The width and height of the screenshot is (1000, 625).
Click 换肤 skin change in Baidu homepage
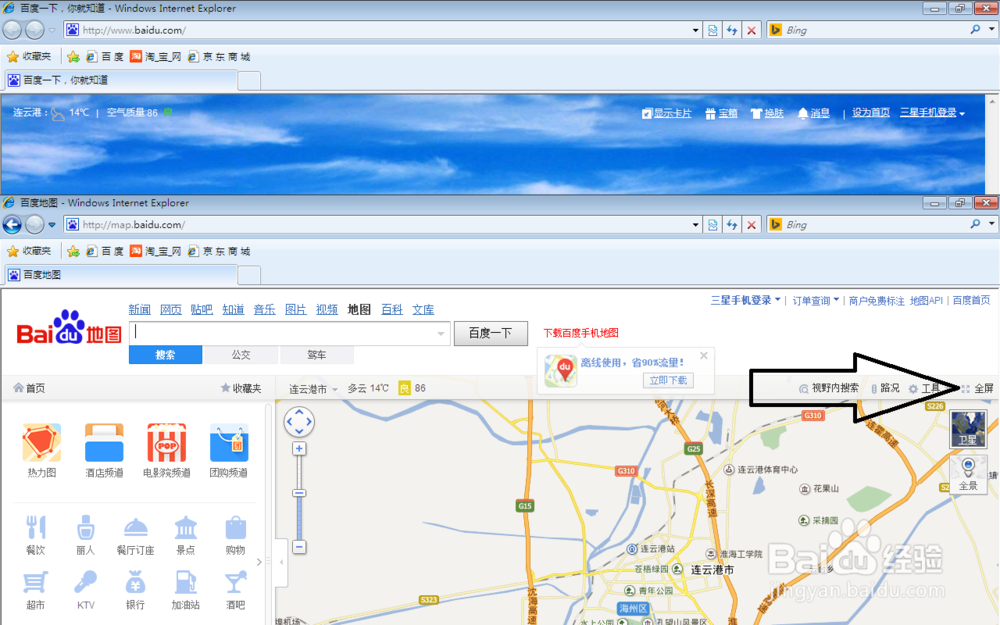click(x=767, y=113)
